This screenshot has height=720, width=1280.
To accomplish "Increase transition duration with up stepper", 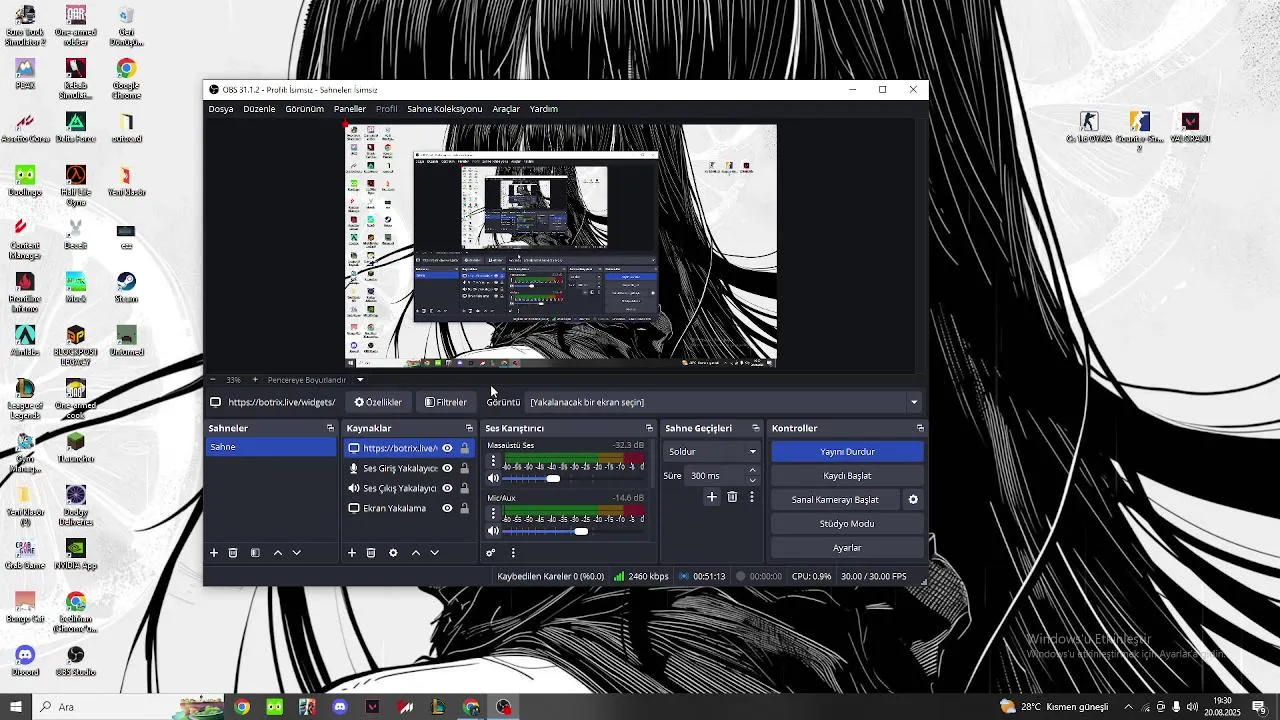I will [x=753, y=471].
